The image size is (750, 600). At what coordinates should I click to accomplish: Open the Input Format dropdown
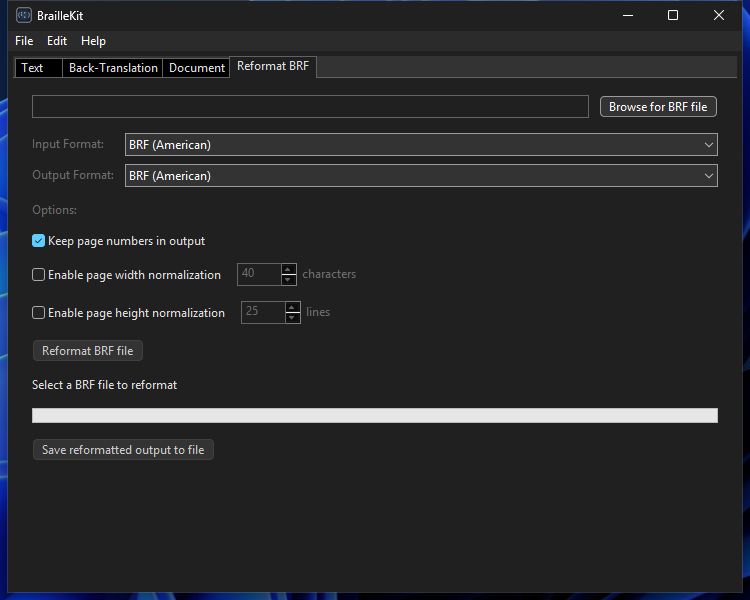(x=421, y=144)
